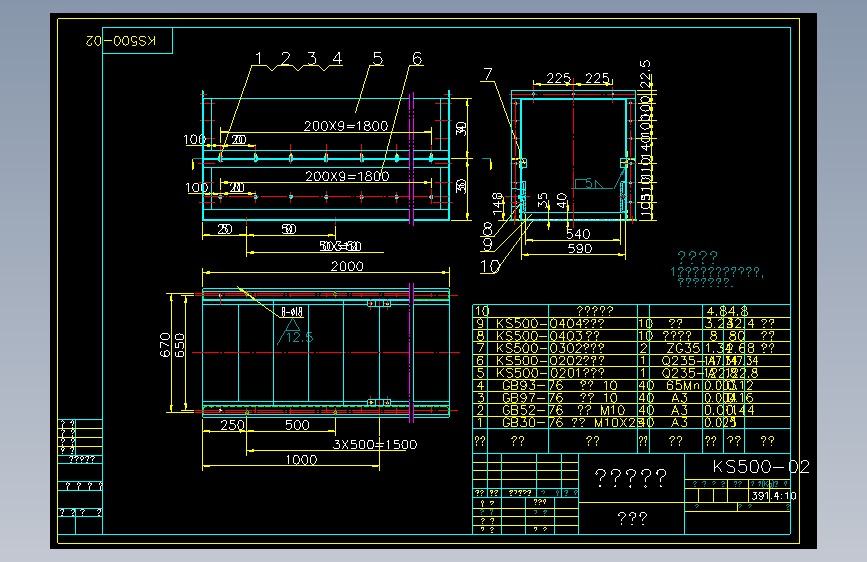The image size is (867, 562).
Task: Click the 148 dimension beside the side view
Action: [498, 204]
